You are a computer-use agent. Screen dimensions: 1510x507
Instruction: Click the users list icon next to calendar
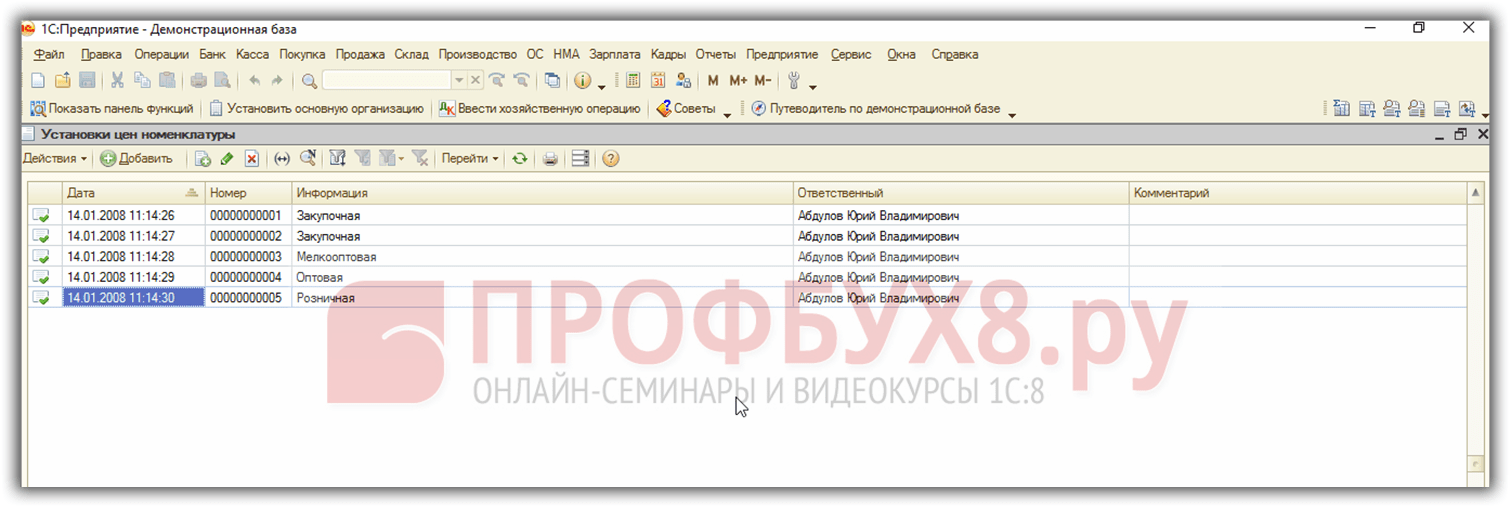683,81
